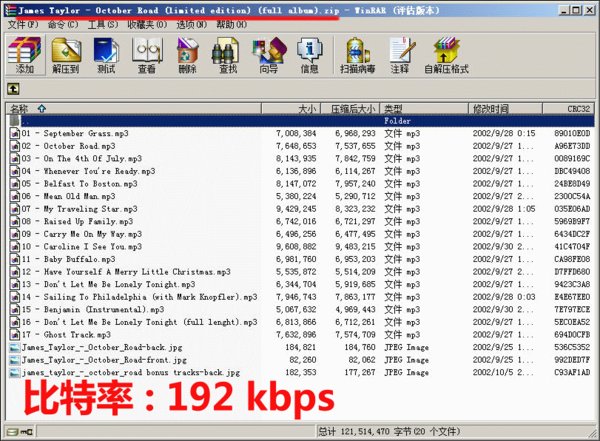Viewport: 600px width, 441px height.
Task: Click size value '9,608,882'
Action: (296, 247)
